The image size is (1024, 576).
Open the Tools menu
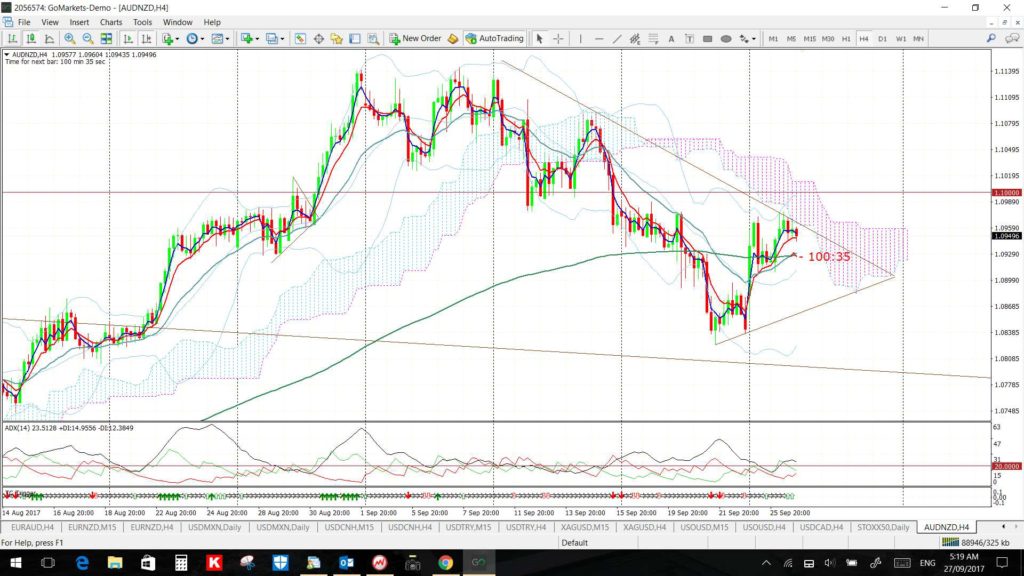pos(142,22)
